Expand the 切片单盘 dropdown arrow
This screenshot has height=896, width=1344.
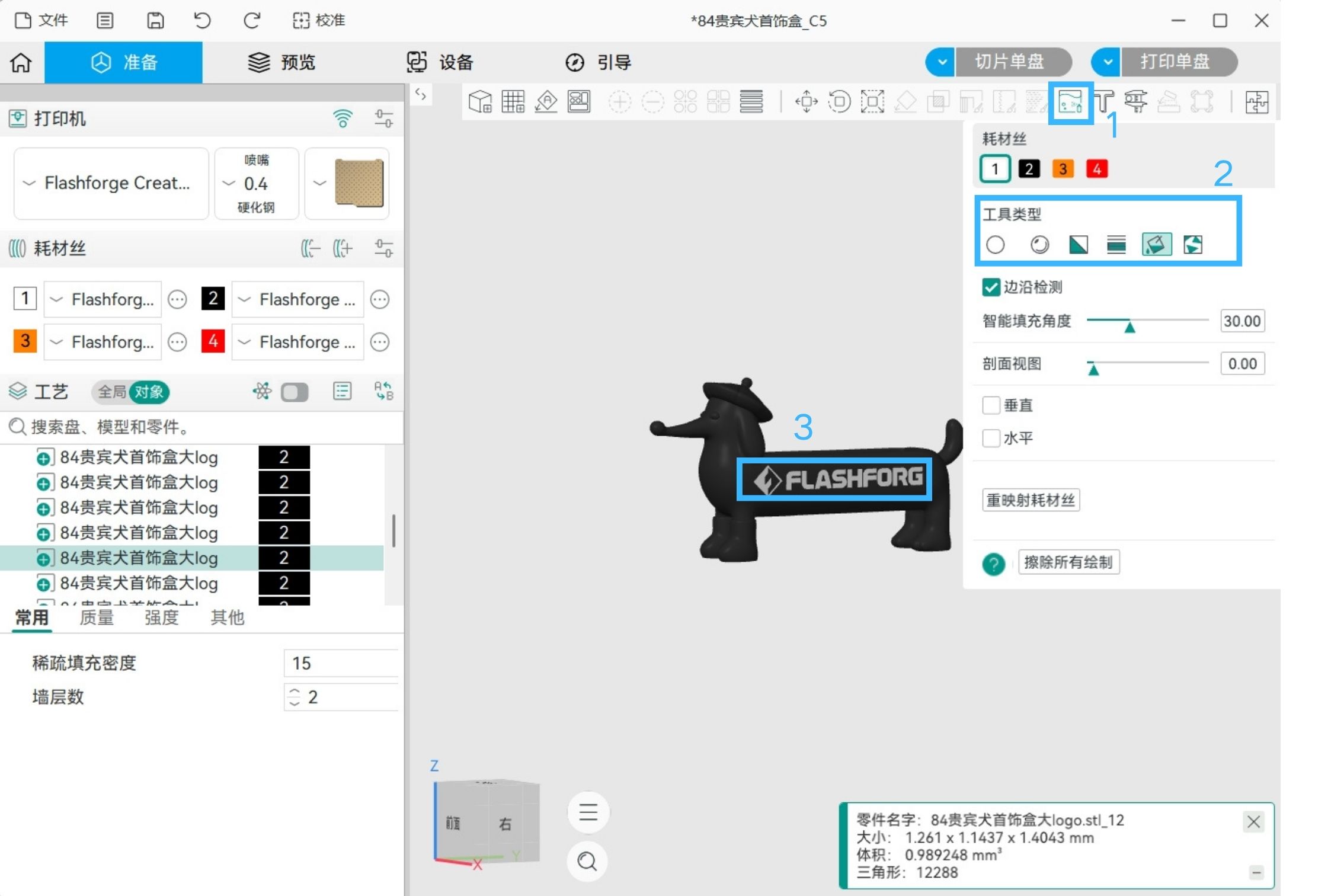point(940,62)
